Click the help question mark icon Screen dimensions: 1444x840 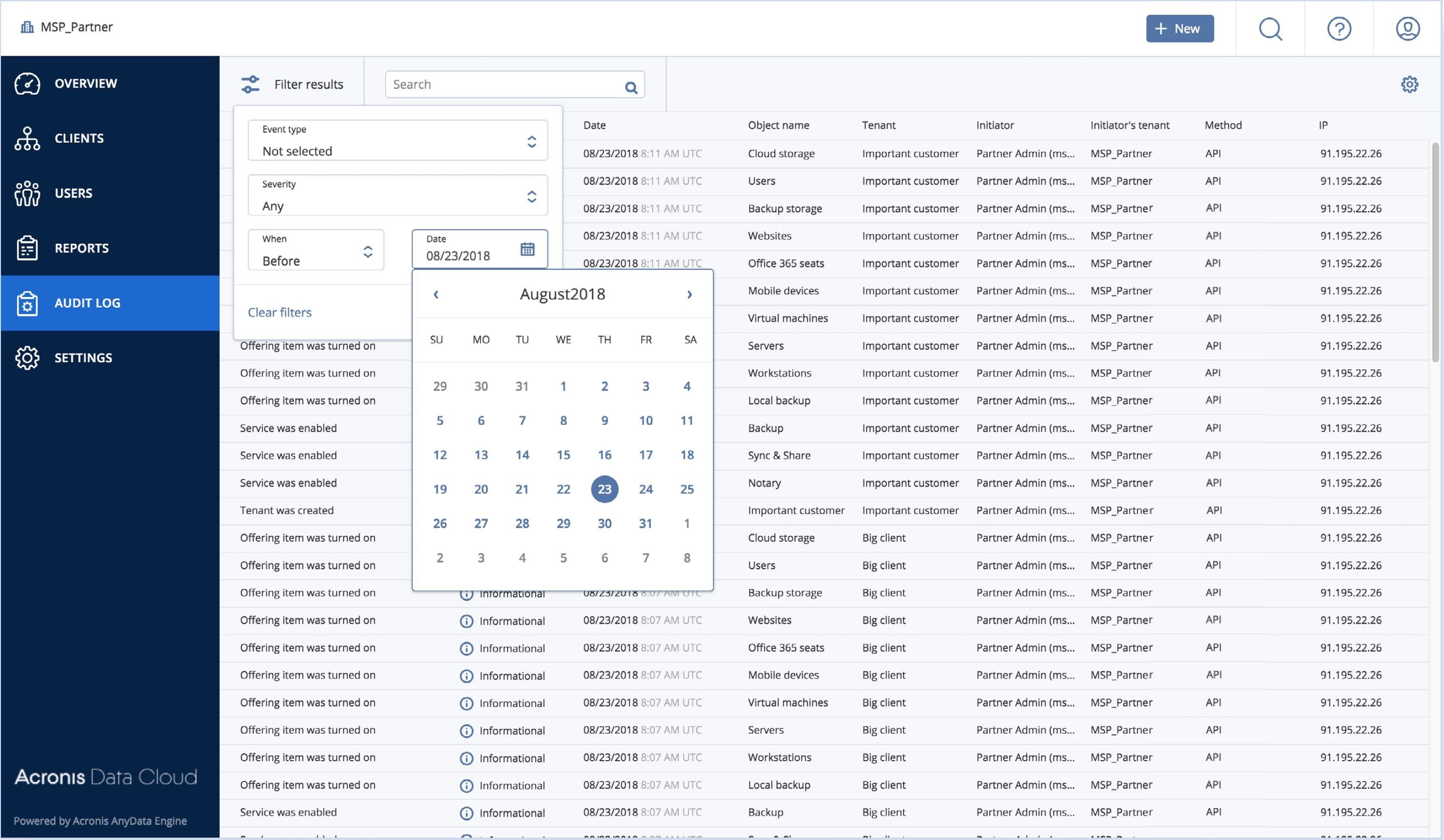coord(1338,29)
